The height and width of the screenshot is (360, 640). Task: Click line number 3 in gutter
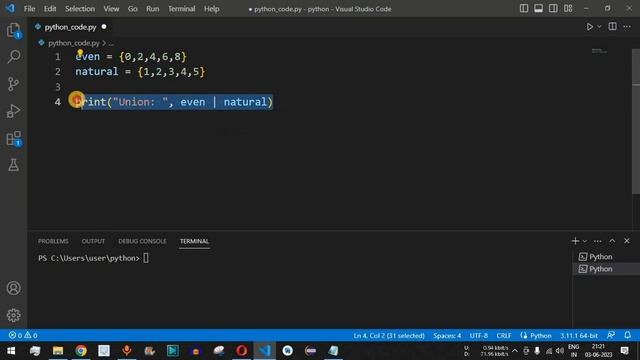[58, 87]
